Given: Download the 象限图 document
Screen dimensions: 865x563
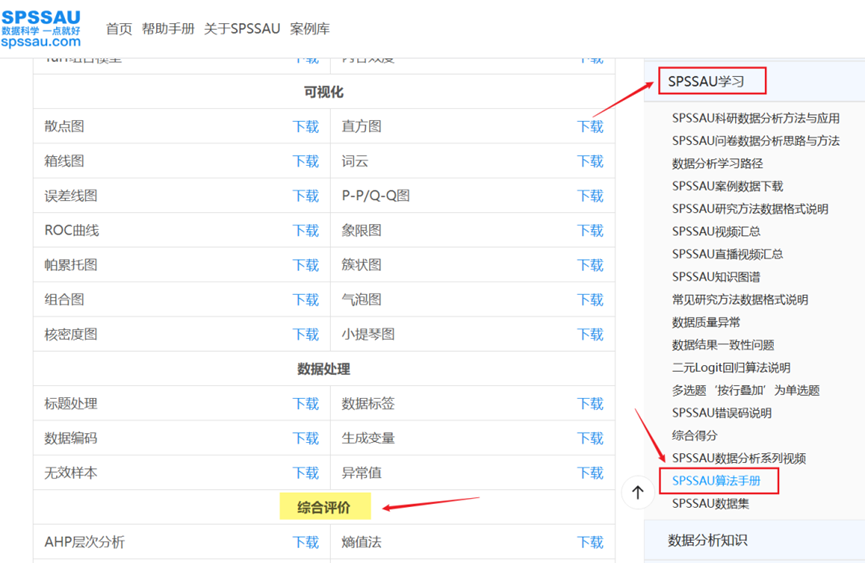Looking at the screenshot, I should (x=590, y=230).
